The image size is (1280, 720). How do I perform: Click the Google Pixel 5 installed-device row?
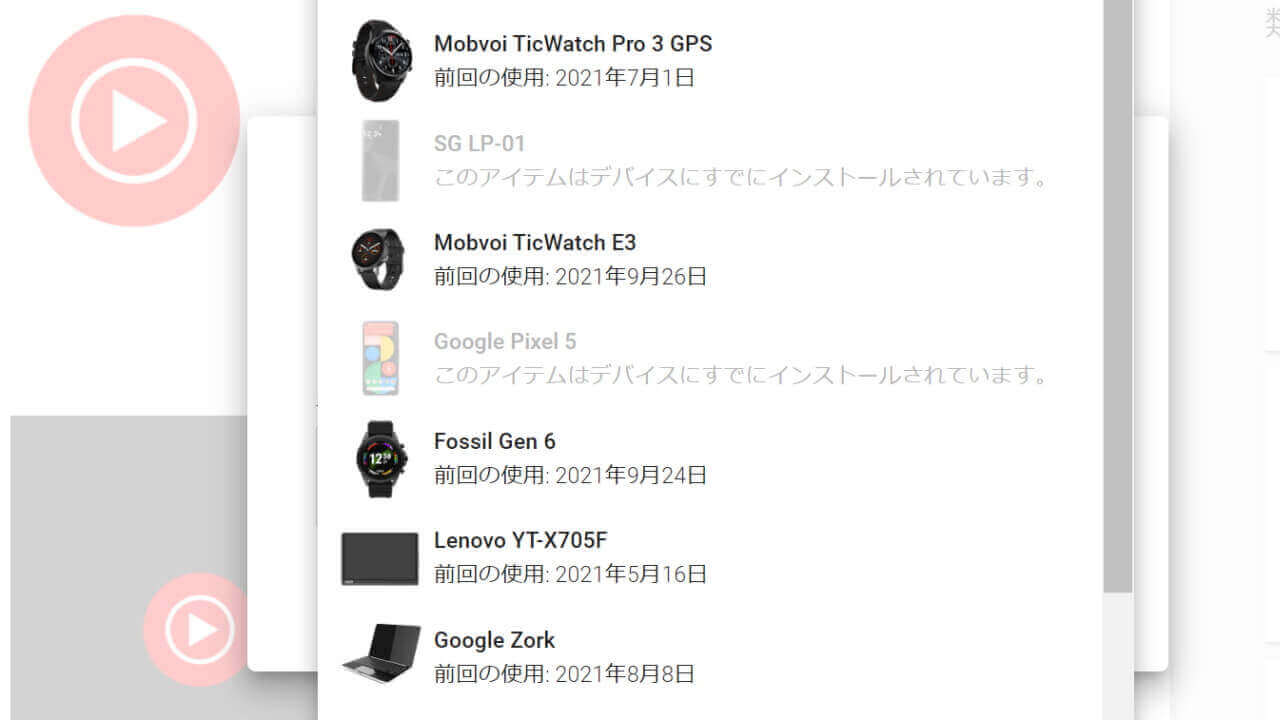click(x=700, y=357)
